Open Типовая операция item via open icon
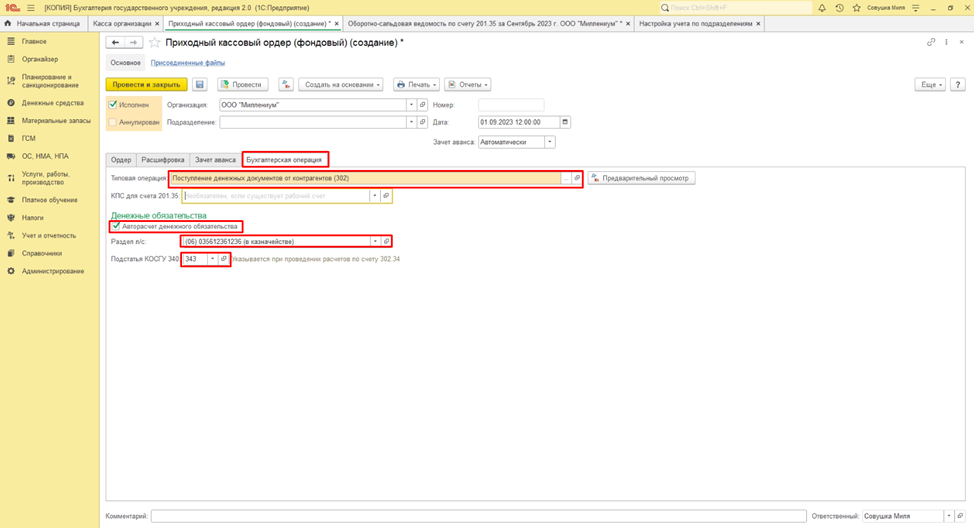 (576, 178)
